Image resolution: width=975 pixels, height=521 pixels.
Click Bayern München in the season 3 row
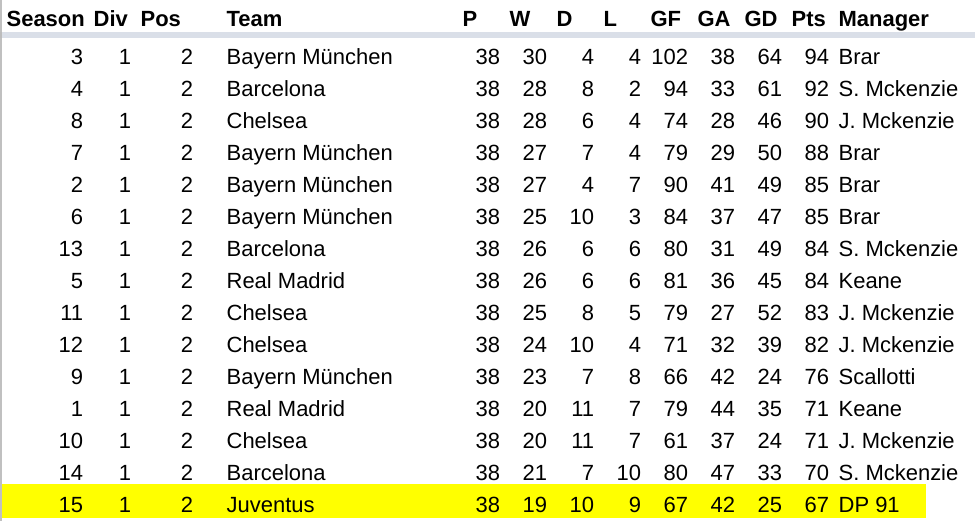[309, 57]
